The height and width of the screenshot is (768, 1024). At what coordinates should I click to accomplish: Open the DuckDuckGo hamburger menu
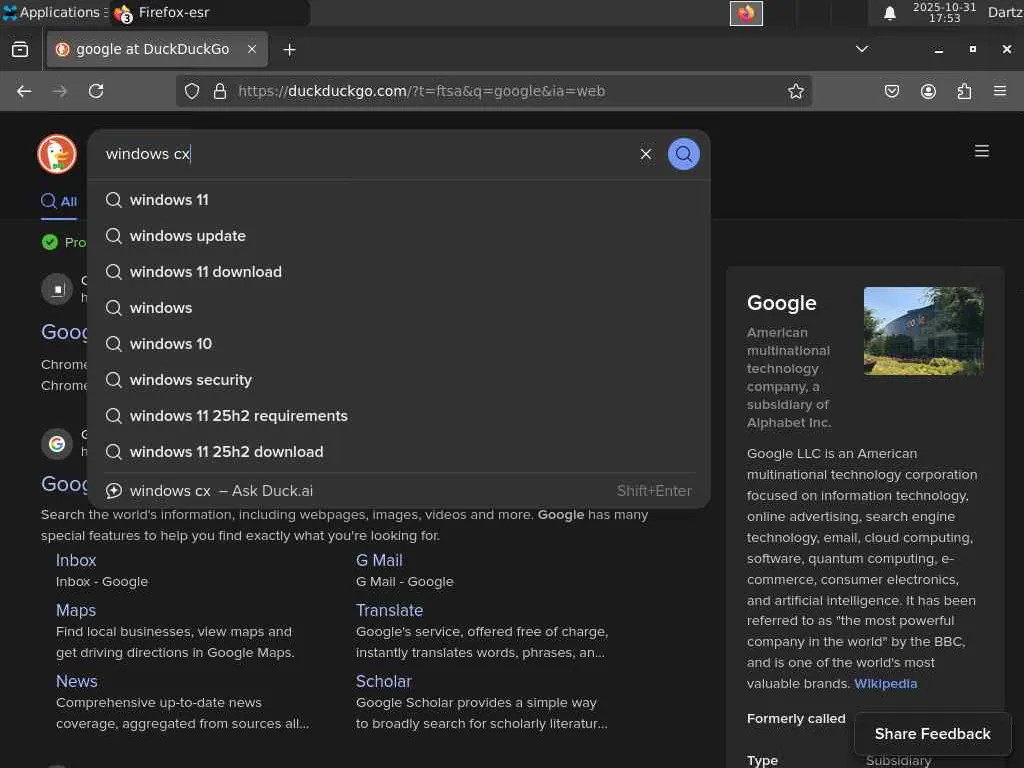point(981,151)
